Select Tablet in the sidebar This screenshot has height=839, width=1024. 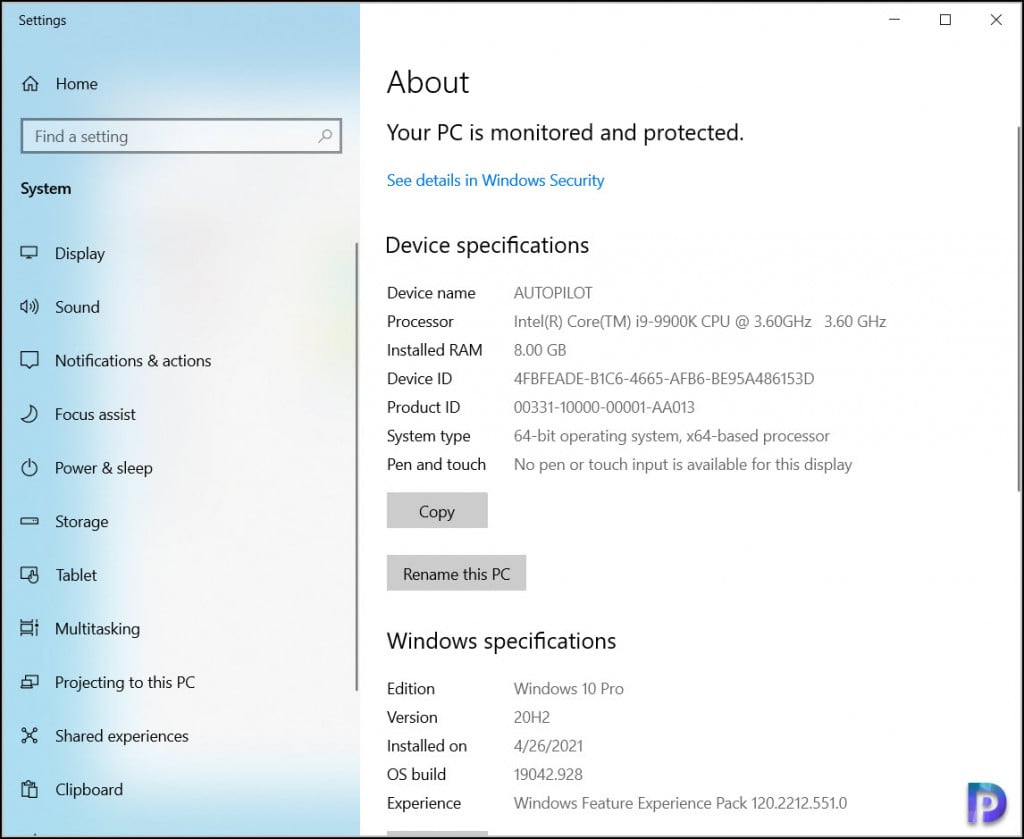pyautogui.click(x=76, y=575)
